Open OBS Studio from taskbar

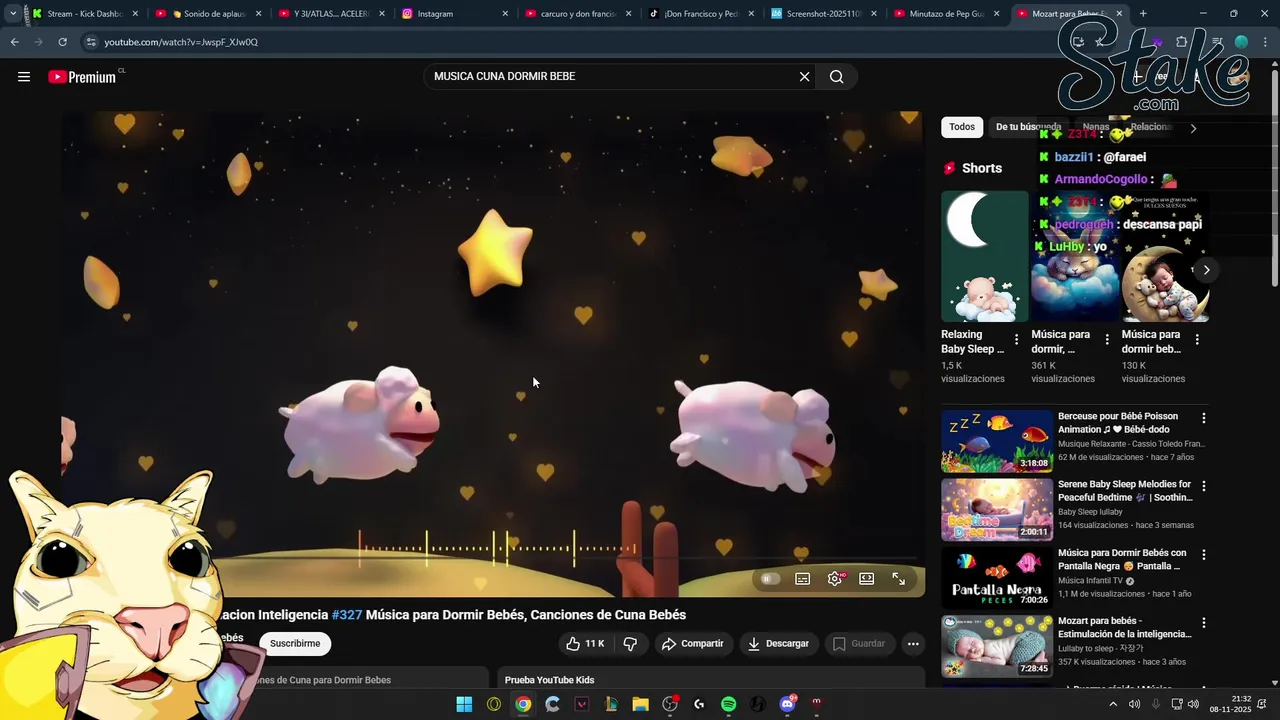click(670, 704)
